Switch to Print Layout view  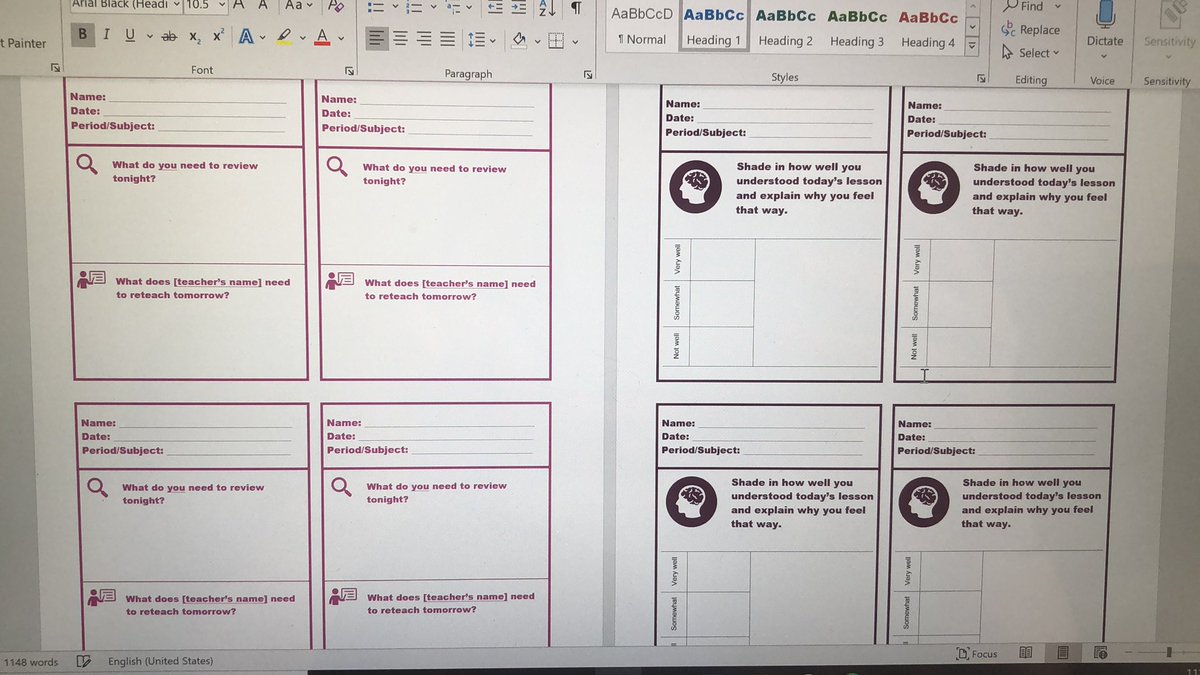1063,653
